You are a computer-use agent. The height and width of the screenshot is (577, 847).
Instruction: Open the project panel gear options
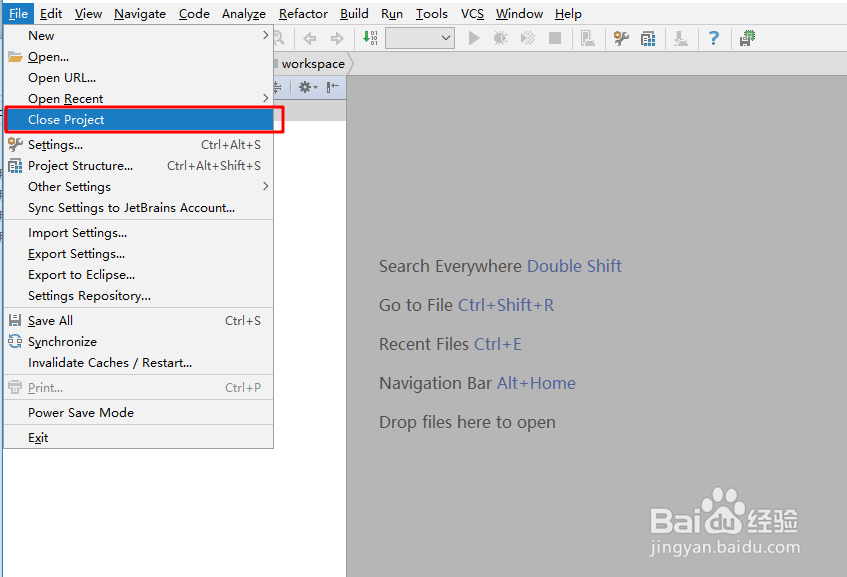click(x=308, y=87)
